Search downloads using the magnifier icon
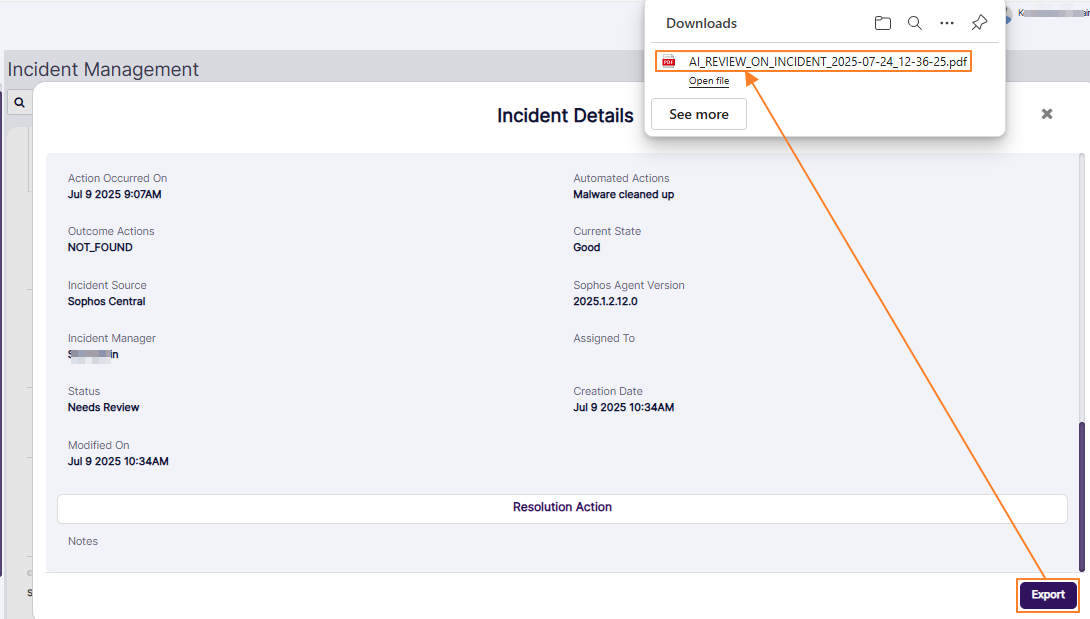This screenshot has height=619, width=1090. point(915,22)
